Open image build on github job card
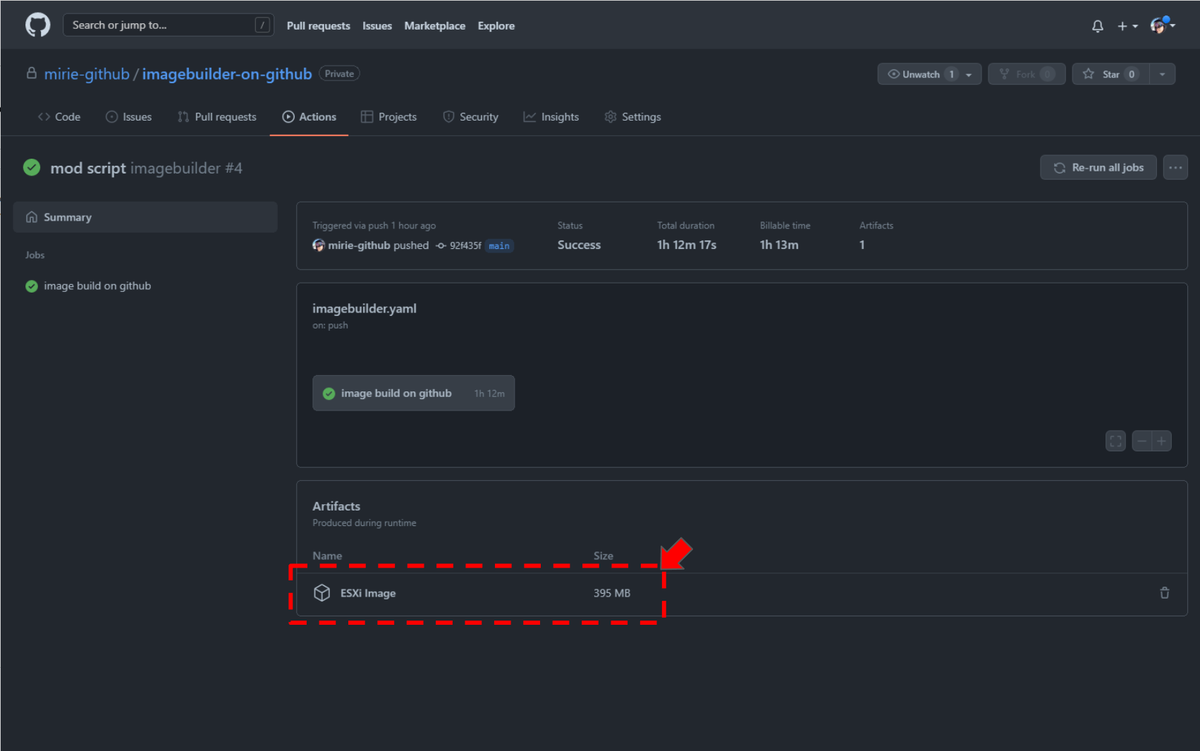The width and height of the screenshot is (1200, 751). (x=414, y=393)
